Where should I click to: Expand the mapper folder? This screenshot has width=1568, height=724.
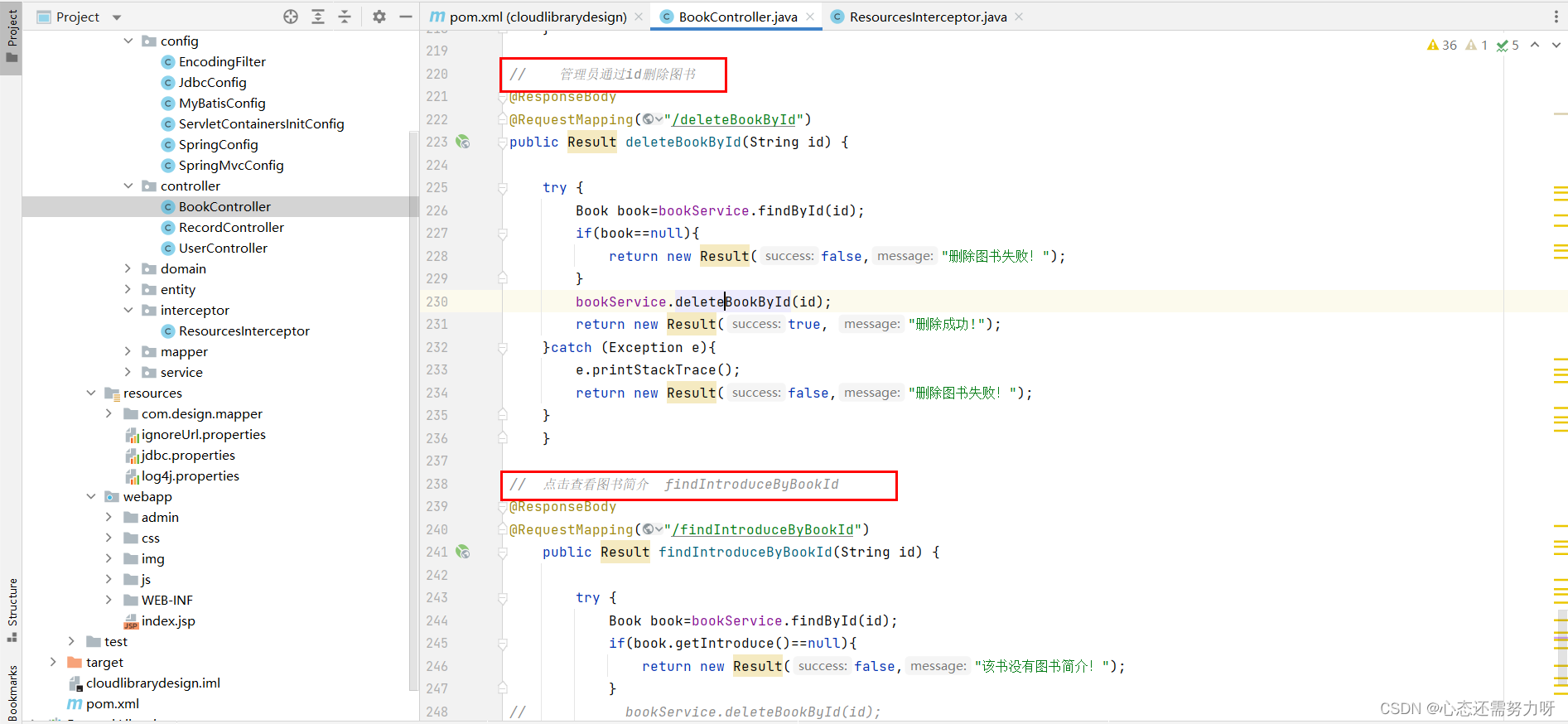point(128,351)
